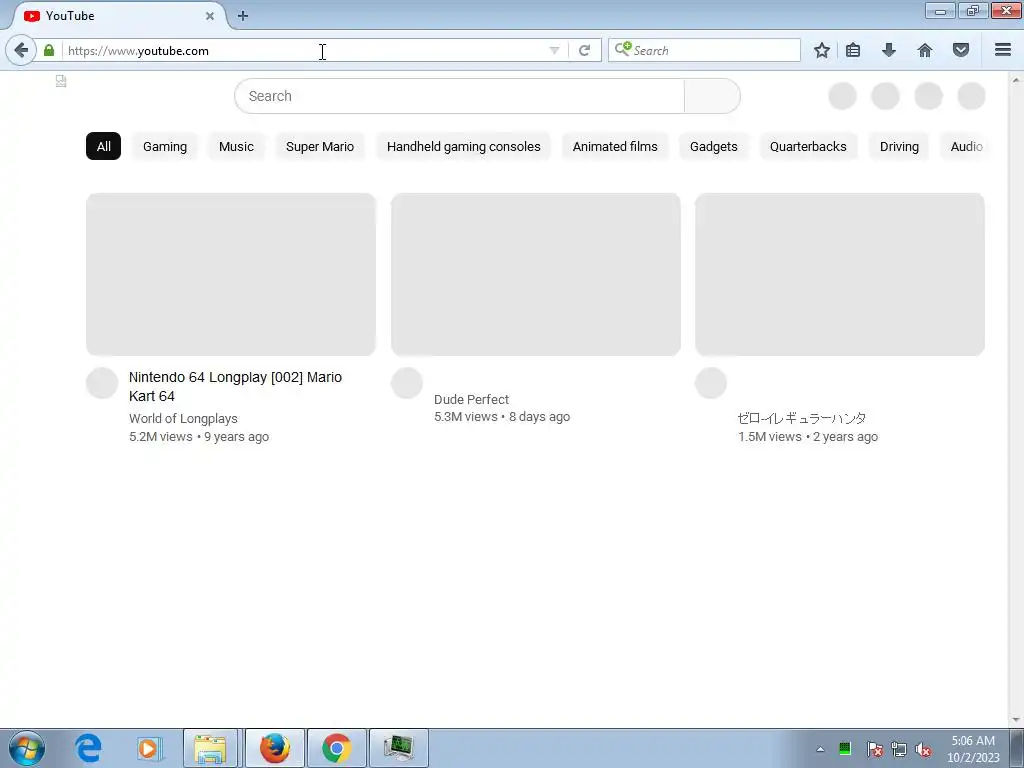Click "1.5M views • 2 years ago" text
The width and height of the screenshot is (1024, 768).
coord(808,437)
